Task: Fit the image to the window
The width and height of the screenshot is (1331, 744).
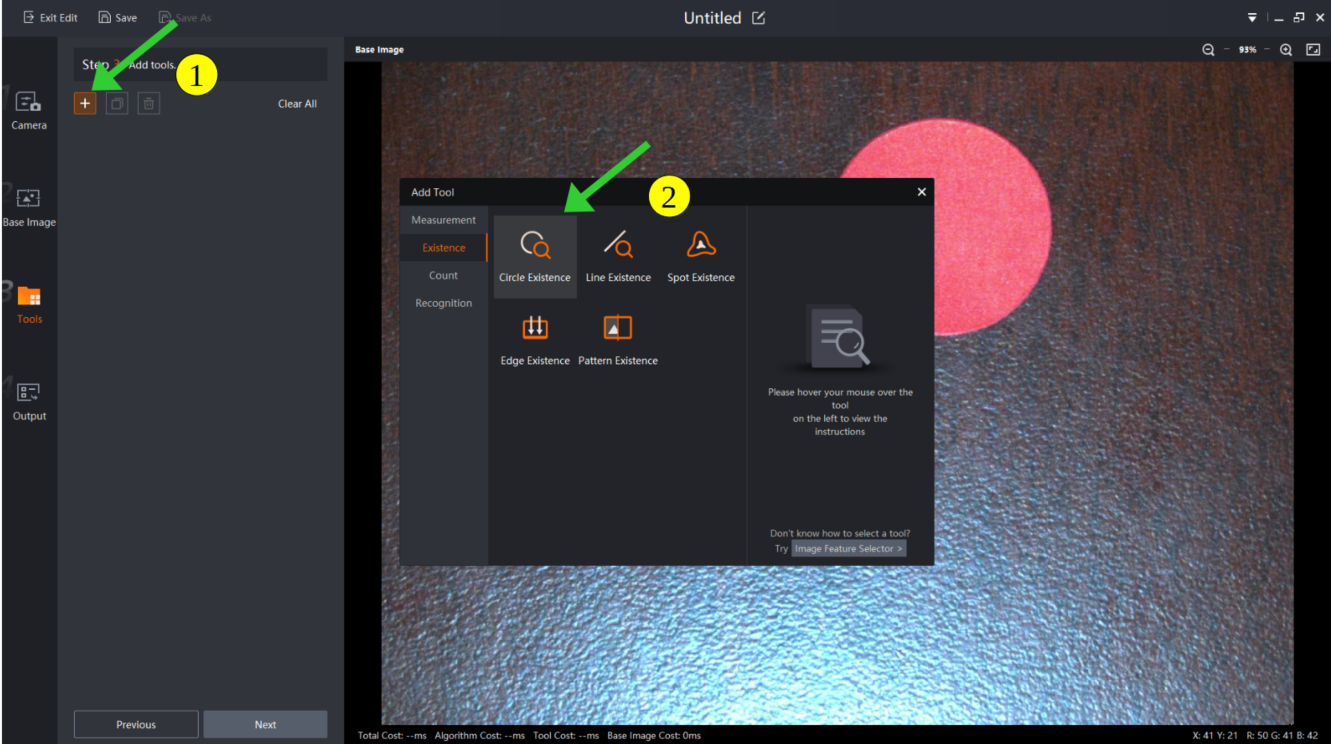Action: (x=1313, y=50)
